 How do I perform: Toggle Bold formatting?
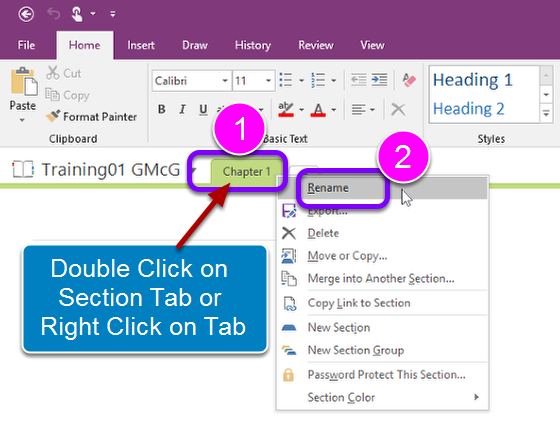tap(161, 109)
